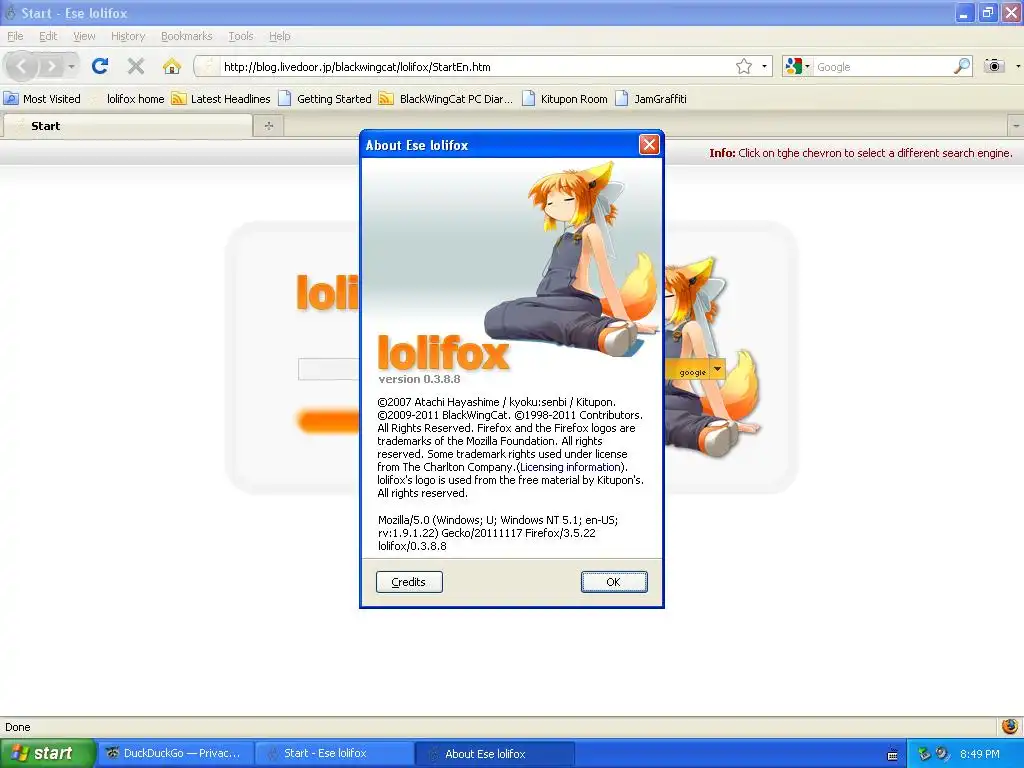1024x768 pixels.
Task: Go back with the Back arrow button
Action: click(x=22, y=66)
